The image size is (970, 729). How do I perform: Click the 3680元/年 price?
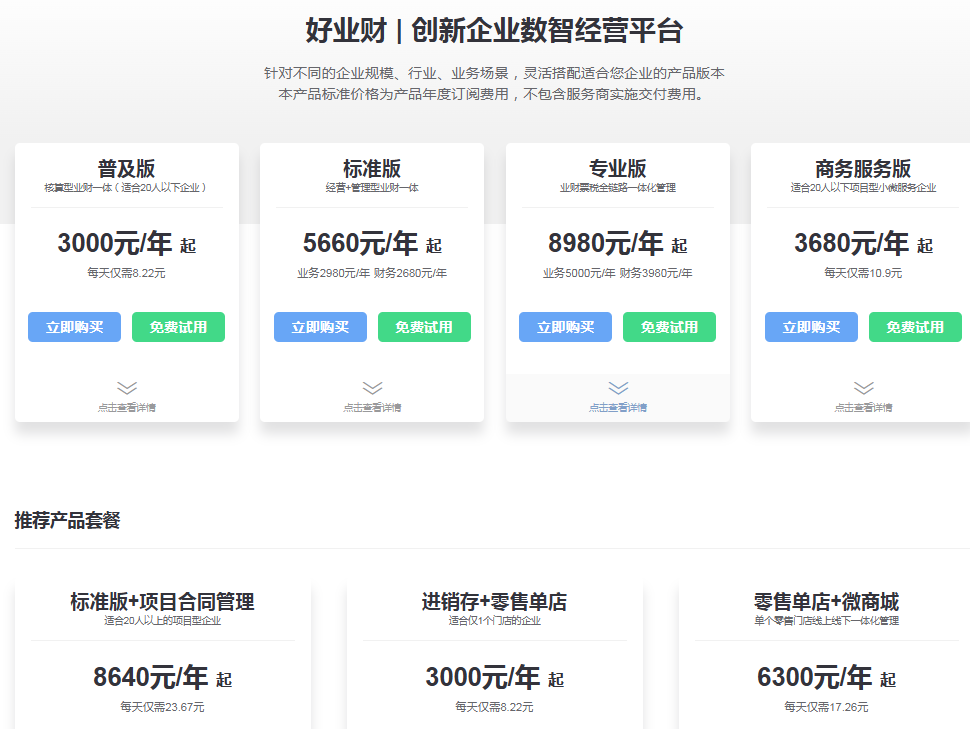tap(864, 243)
